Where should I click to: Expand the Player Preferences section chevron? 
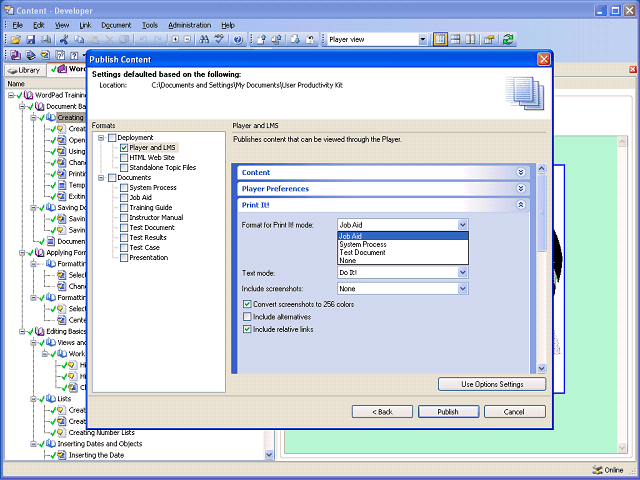[x=521, y=189]
